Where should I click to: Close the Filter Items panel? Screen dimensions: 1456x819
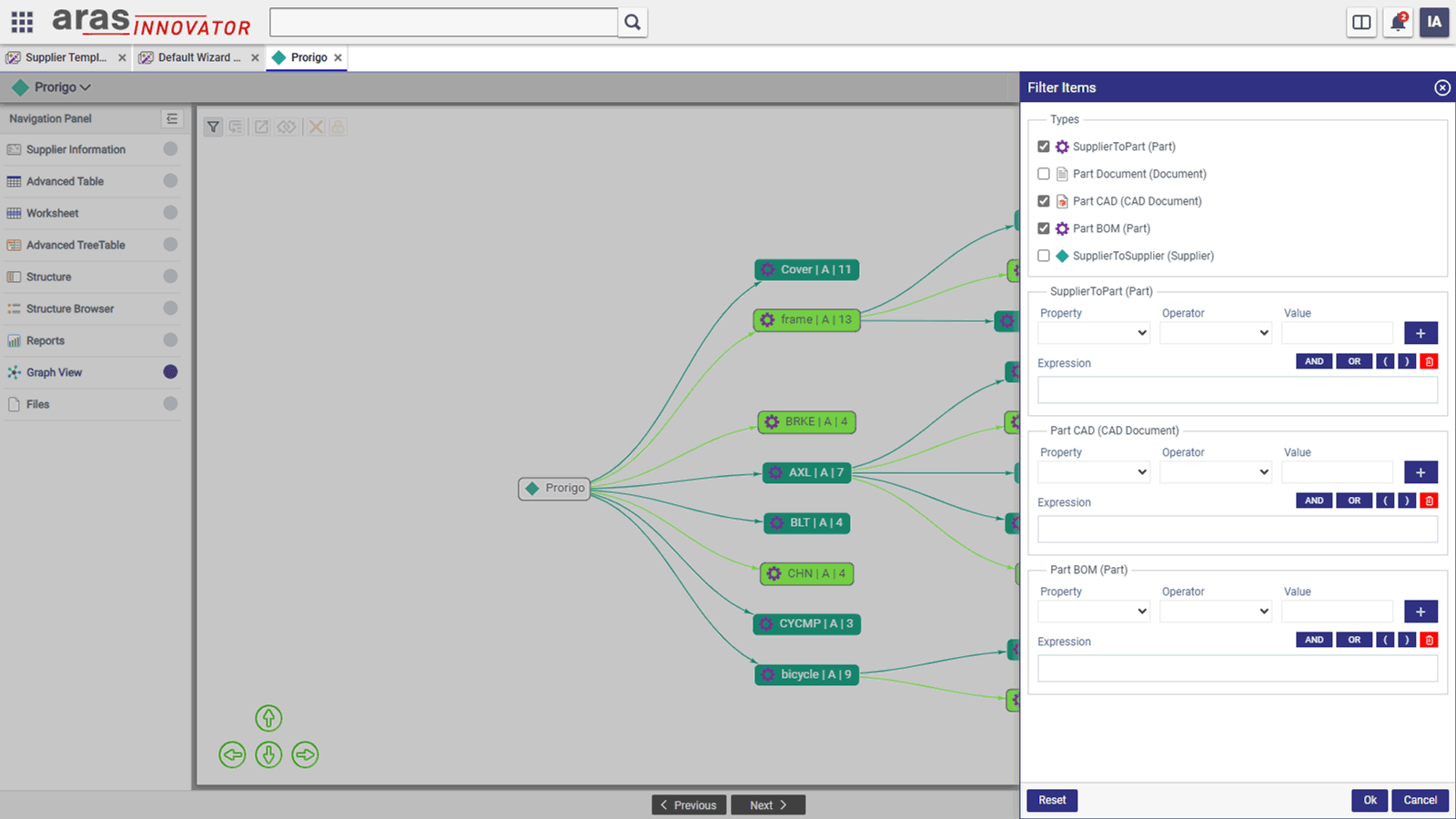[x=1442, y=87]
